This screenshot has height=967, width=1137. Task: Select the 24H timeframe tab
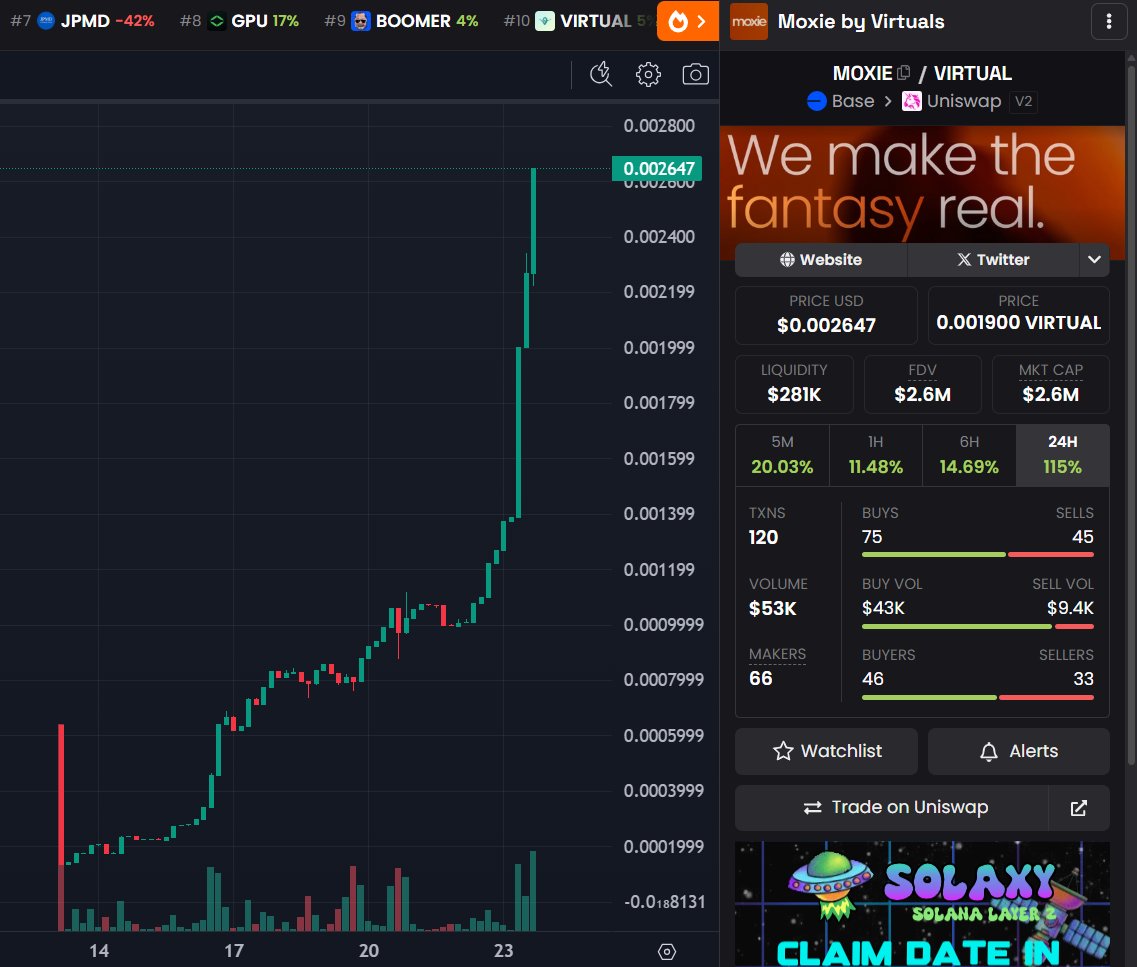[x=1062, y=455]
